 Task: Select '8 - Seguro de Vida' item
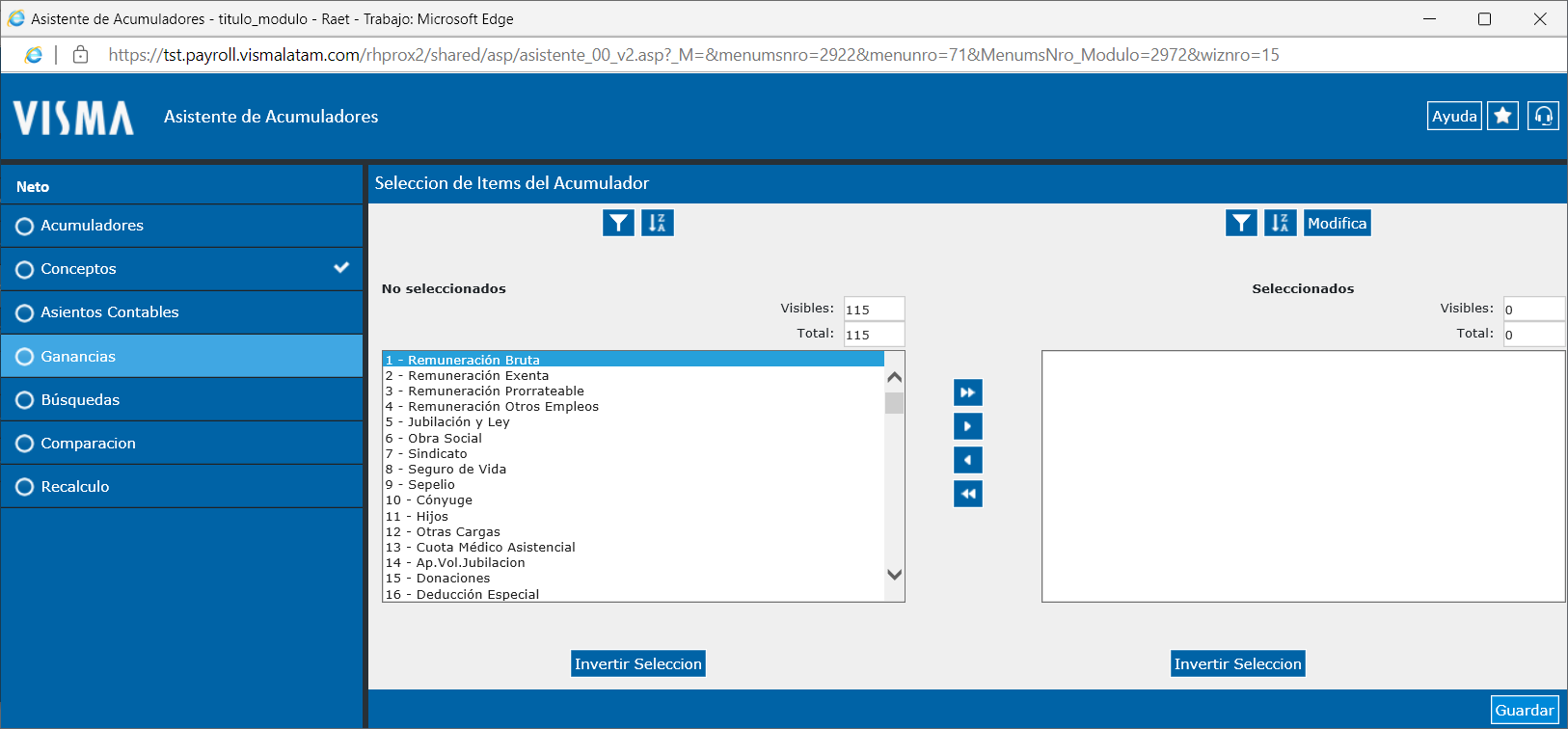(634, 469)
